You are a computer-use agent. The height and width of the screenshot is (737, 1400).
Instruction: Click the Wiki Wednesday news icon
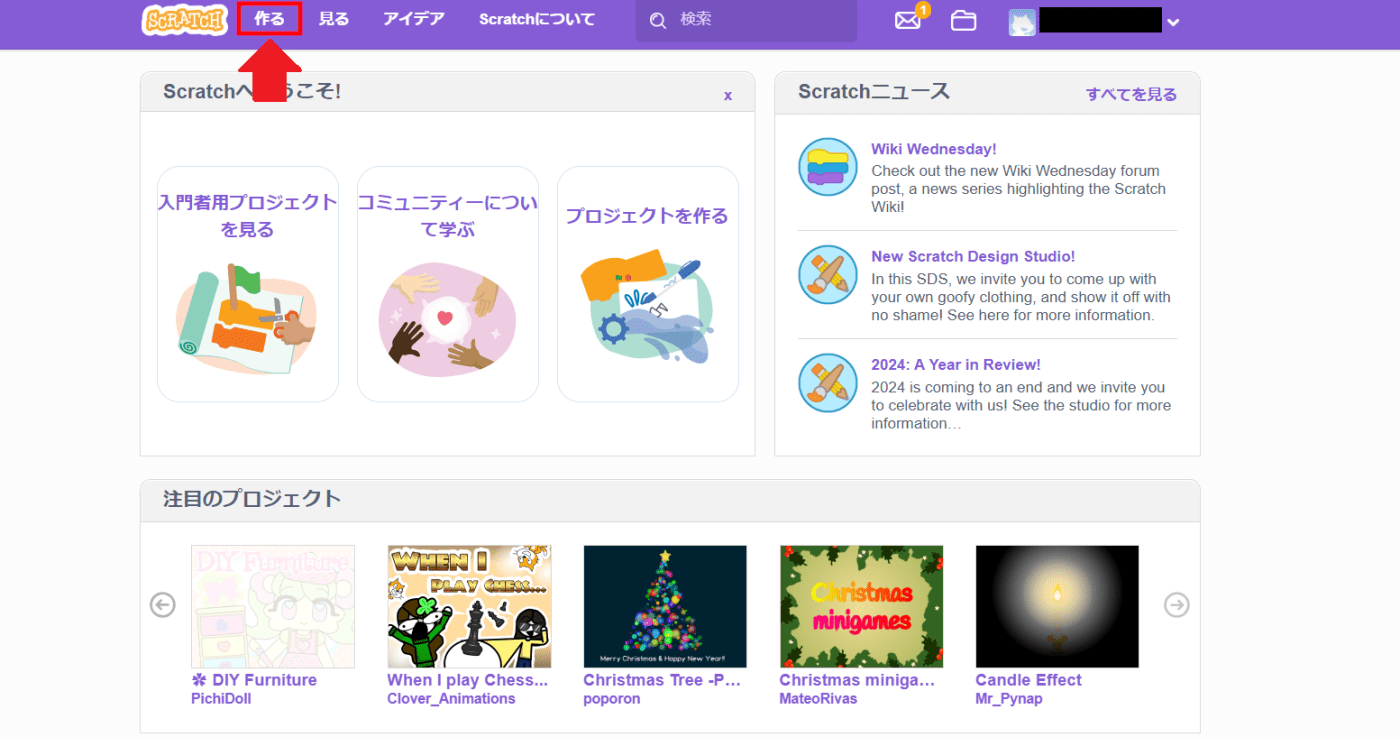pyautogui.click(x=828, y=167)
